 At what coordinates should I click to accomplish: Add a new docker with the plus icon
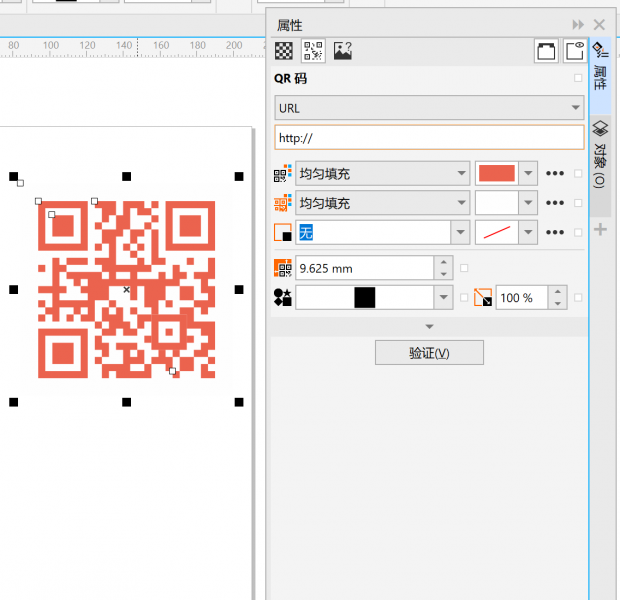coord(600,229)
